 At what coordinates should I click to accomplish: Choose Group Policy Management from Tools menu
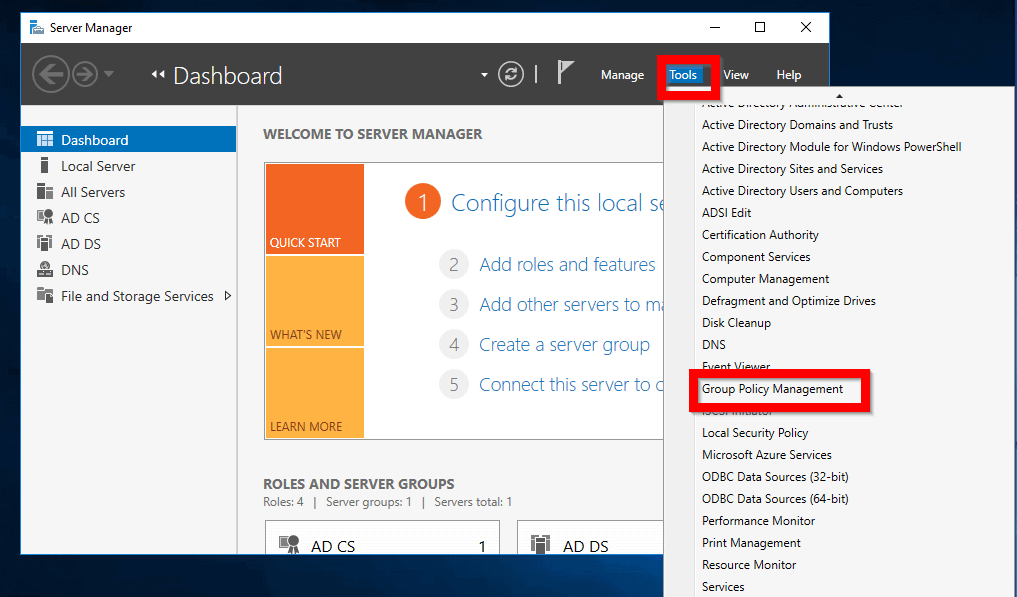[772, 389]
